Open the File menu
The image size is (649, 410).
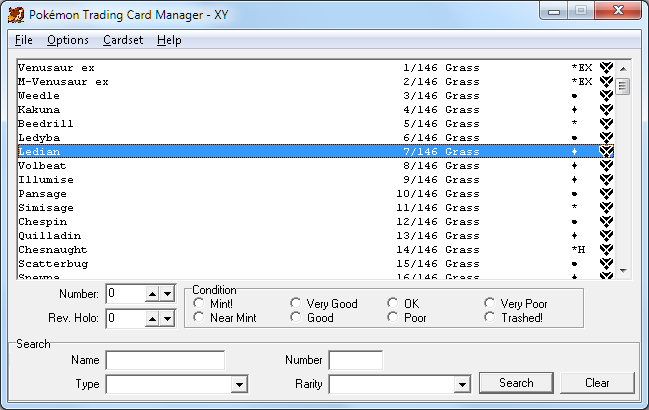tap(24, 40)
